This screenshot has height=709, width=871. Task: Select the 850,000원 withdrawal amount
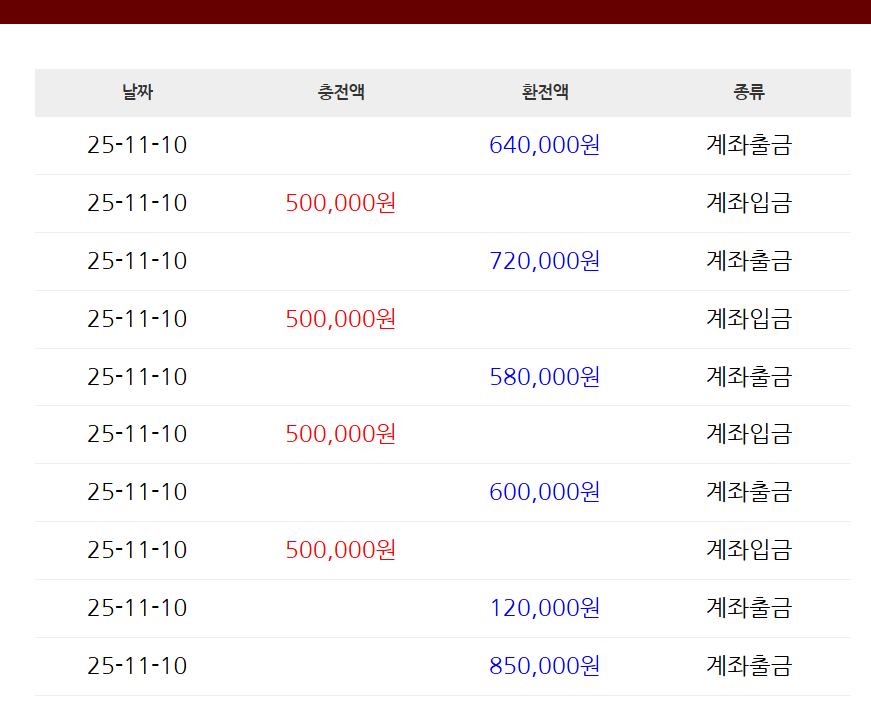[545, 666]
